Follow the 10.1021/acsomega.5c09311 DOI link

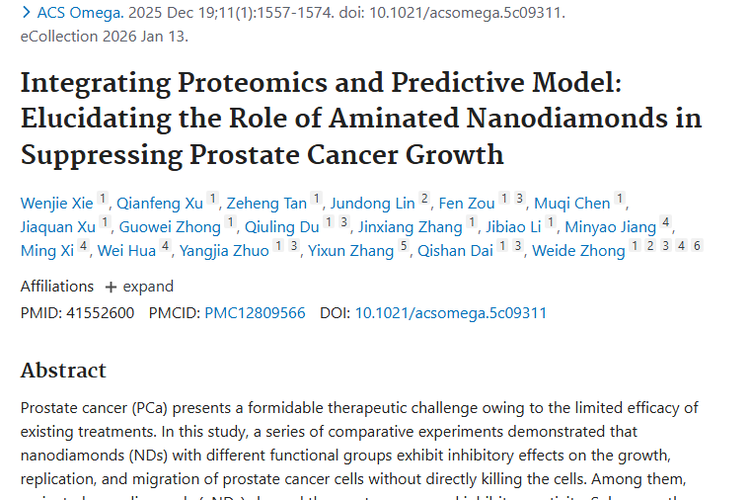pos(451,313)
